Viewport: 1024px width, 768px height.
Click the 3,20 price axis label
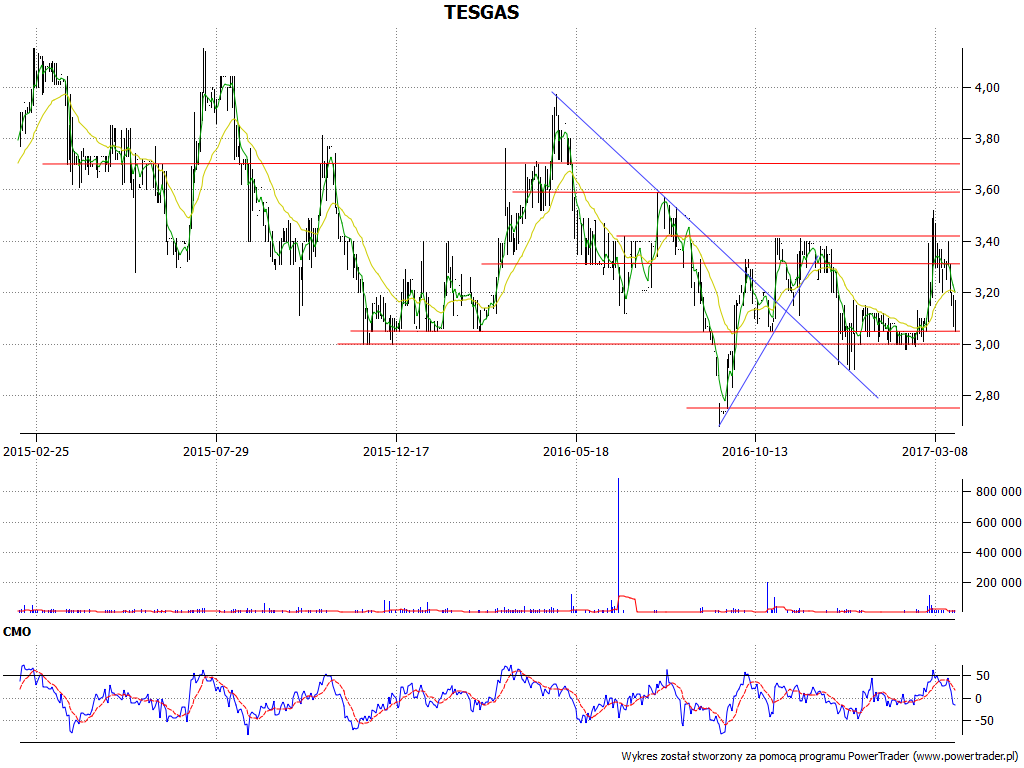pos(987,293)
